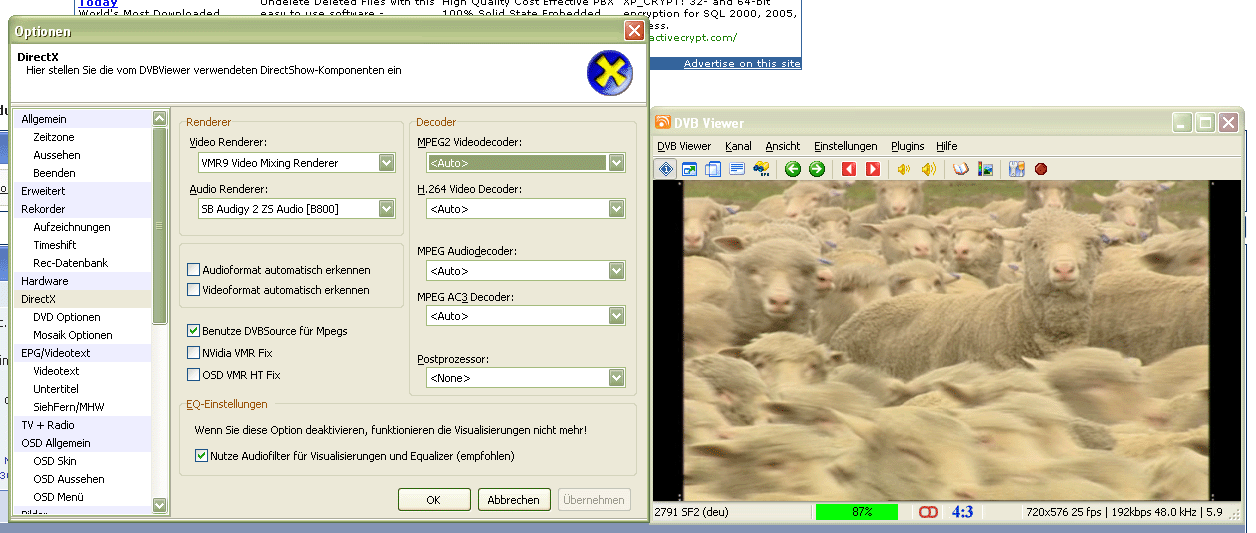Image resolution: width=1256 pixels, height=533 pixels.
Task: Open the Einstellungen menu
Action: (x=845, y=146)
